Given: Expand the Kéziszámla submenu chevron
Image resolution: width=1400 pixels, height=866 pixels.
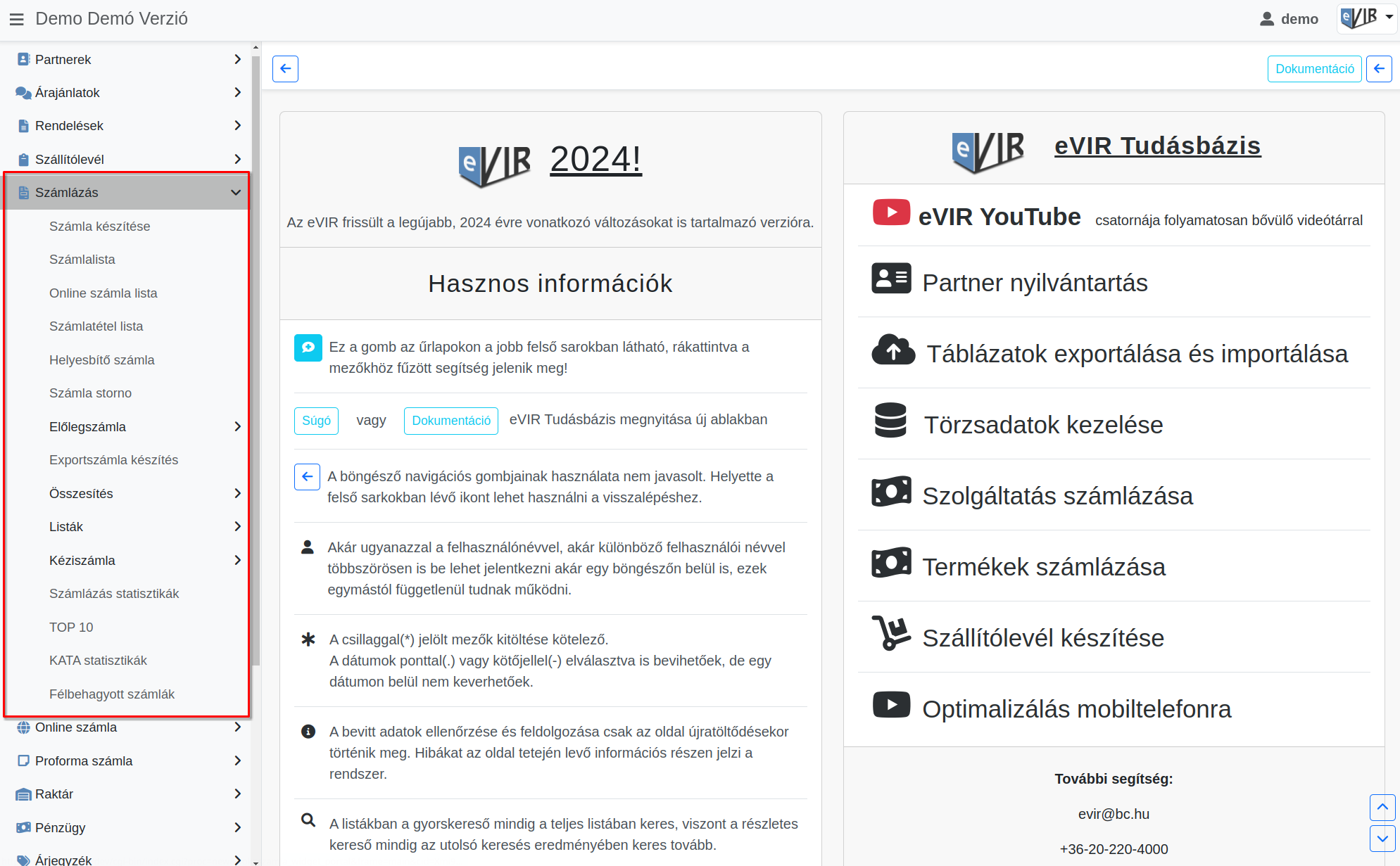Looking at the screenshot, I should pos(237,561).
